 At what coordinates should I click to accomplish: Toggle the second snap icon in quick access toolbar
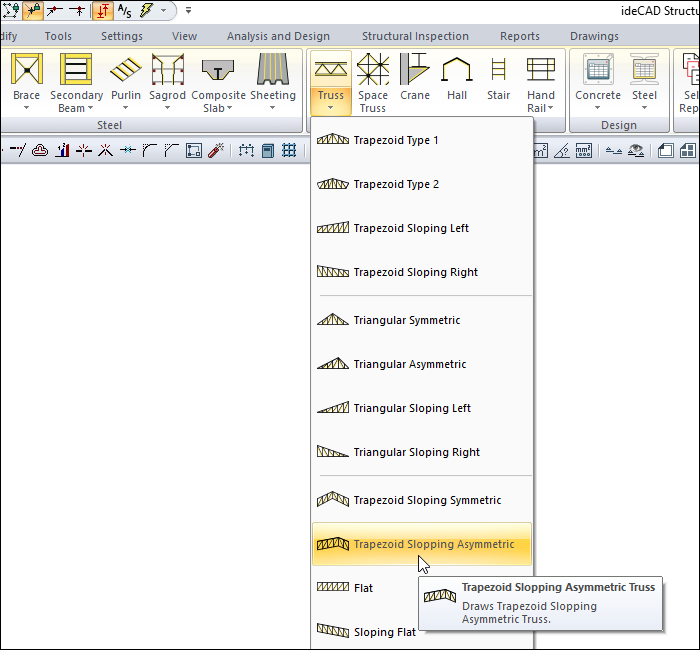point(33,11)
